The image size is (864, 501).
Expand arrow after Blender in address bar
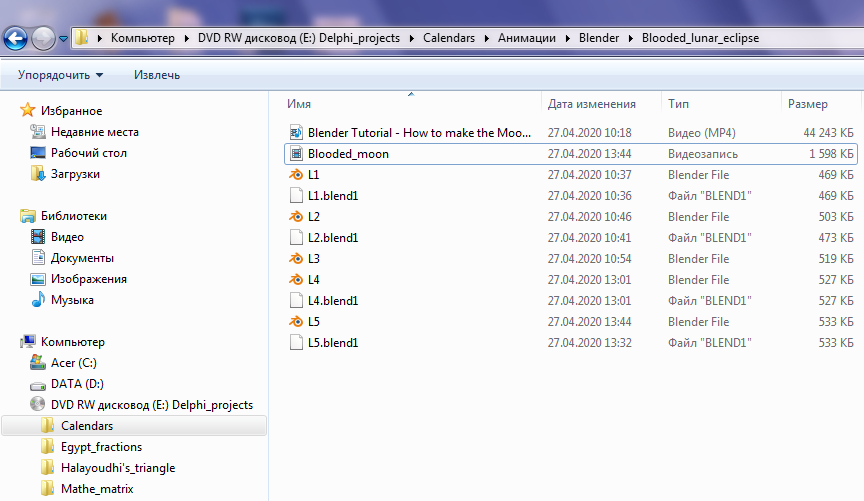click(x=631, y=38)
